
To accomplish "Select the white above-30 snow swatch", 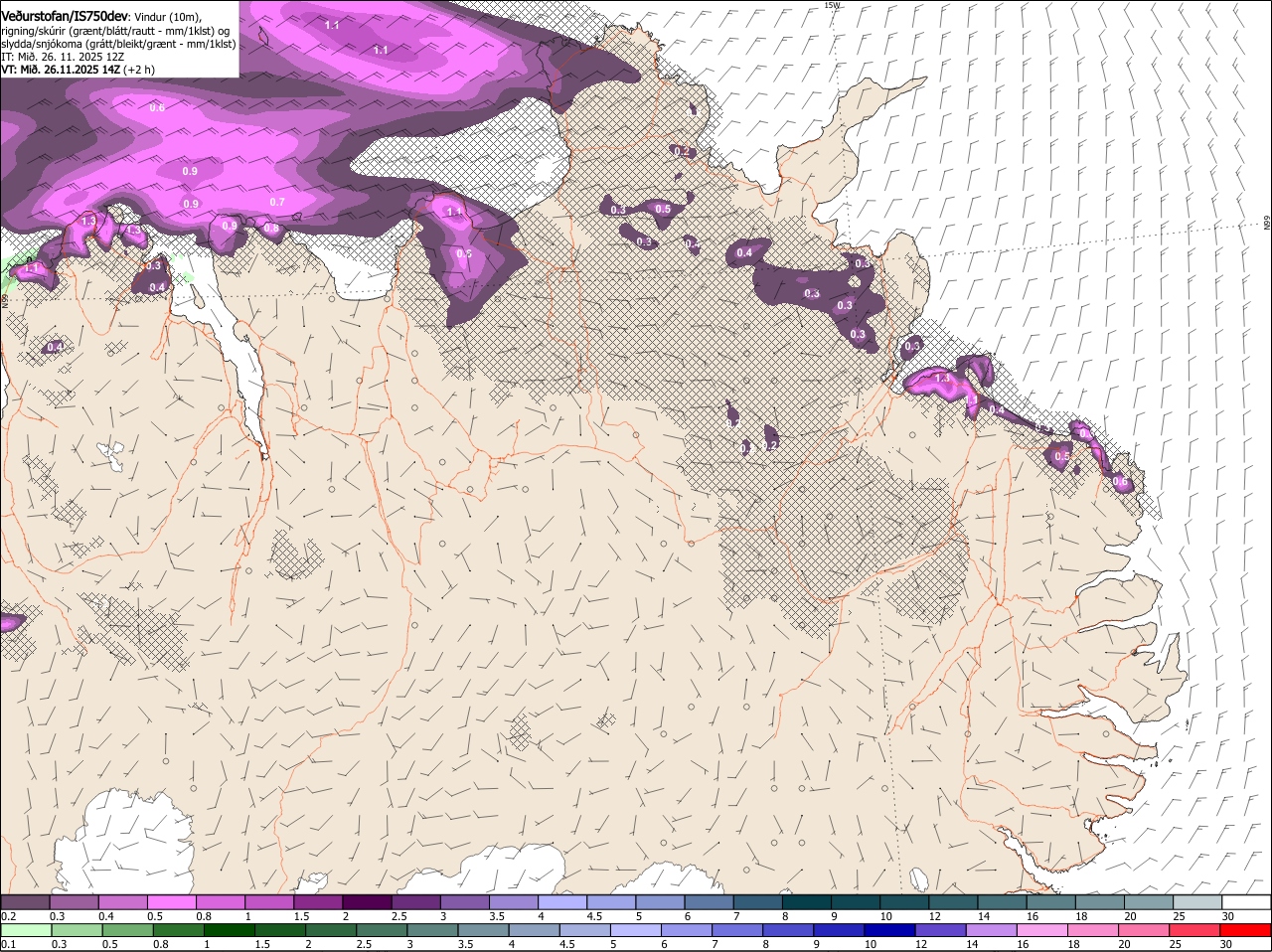I will tap(1246, 902).
